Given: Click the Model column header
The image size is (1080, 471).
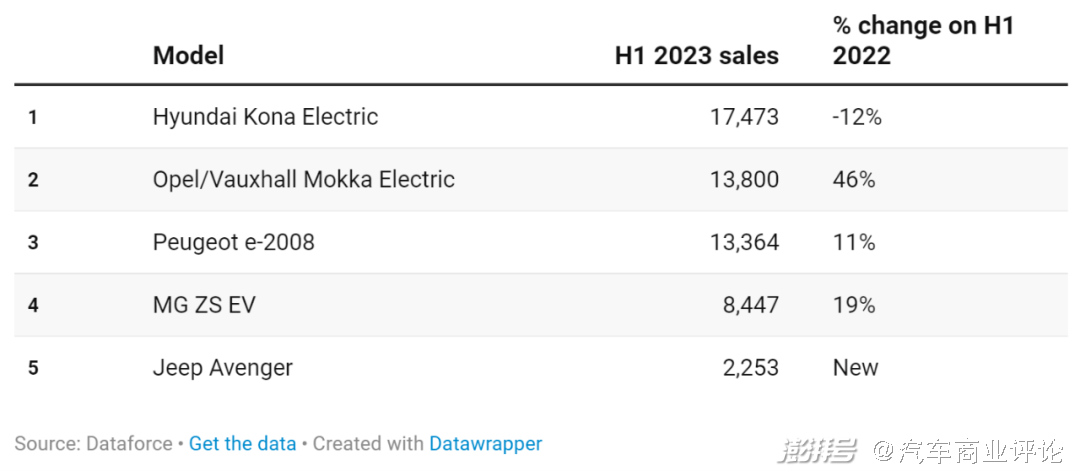Looking at the screenshot, I should 188,55.
